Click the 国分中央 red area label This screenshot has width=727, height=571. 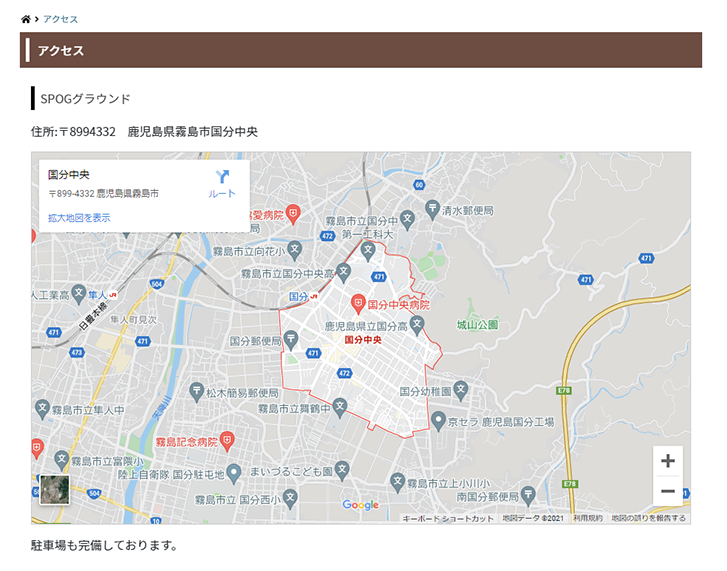(x=363, y=340)
